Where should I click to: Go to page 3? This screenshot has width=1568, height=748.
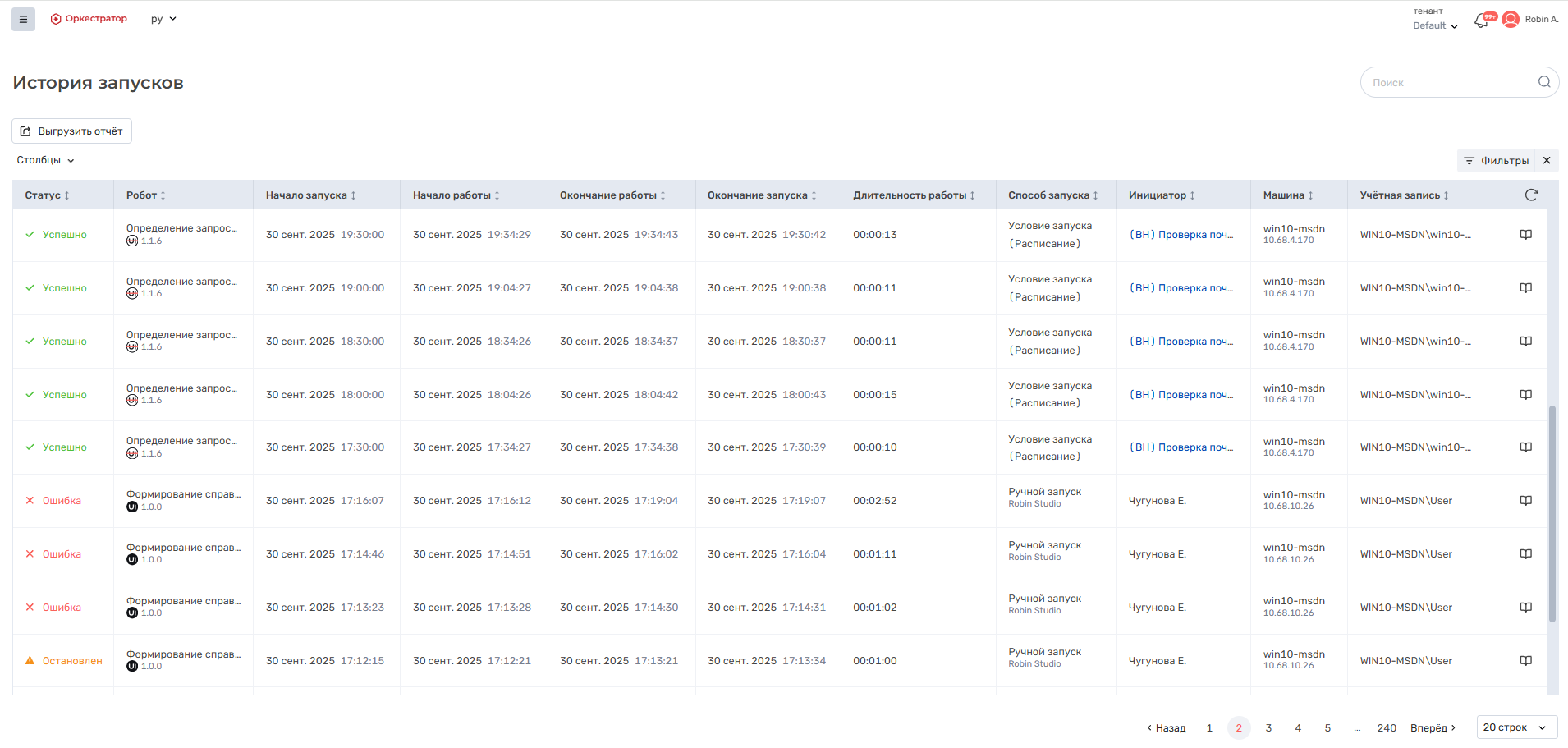[1268, 728]
